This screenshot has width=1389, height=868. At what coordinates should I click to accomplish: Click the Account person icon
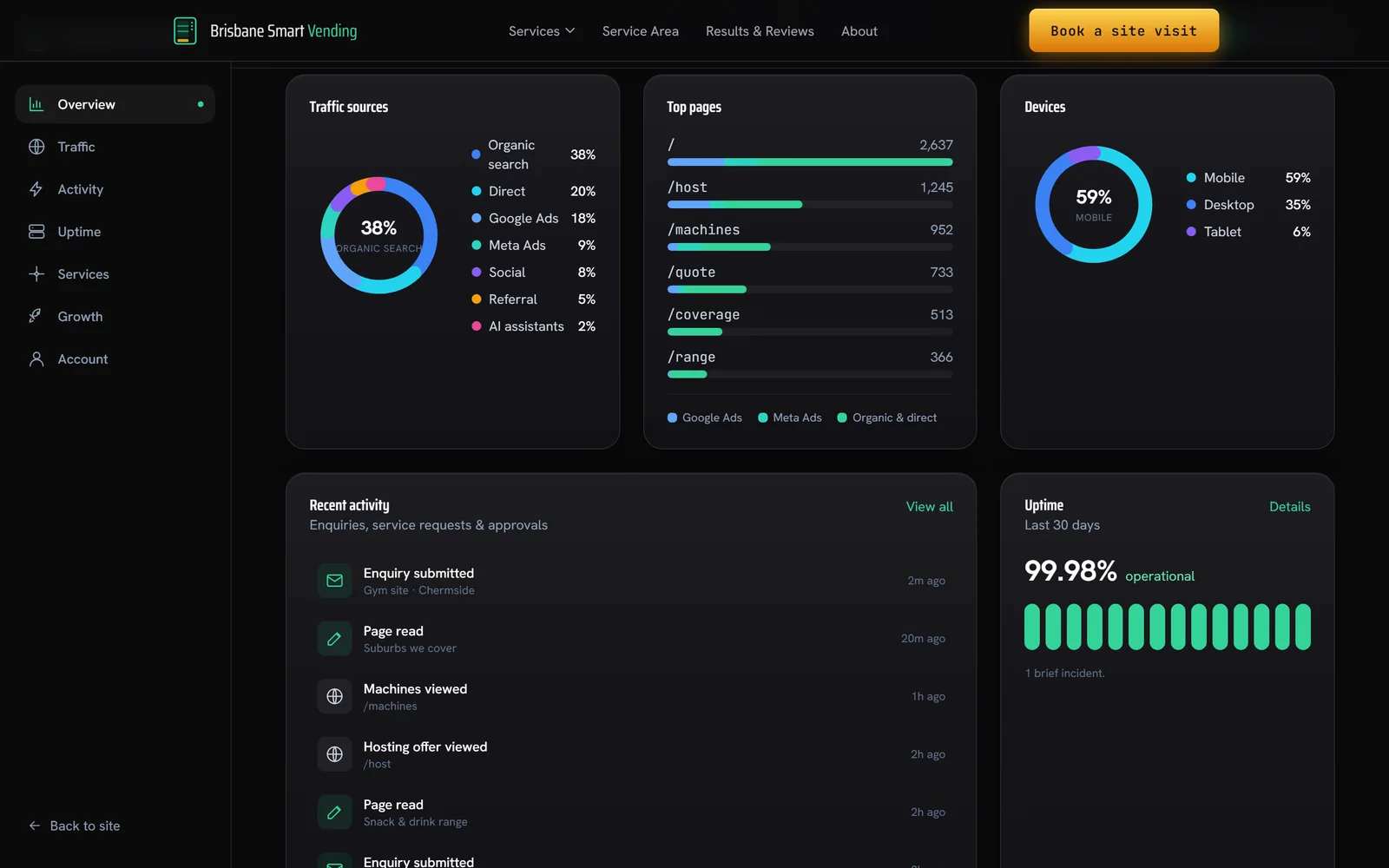pos(36,359)
